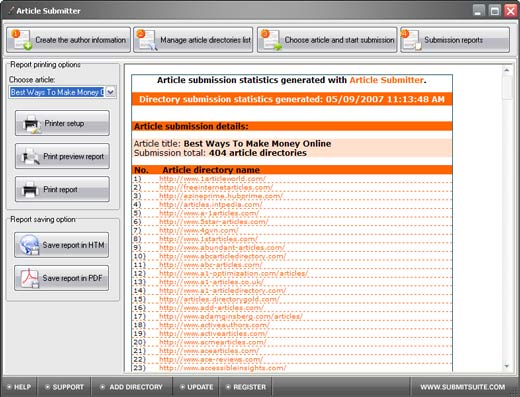Open the articles.directorygold.com link

pyautogui.click(x=219, y=299)
